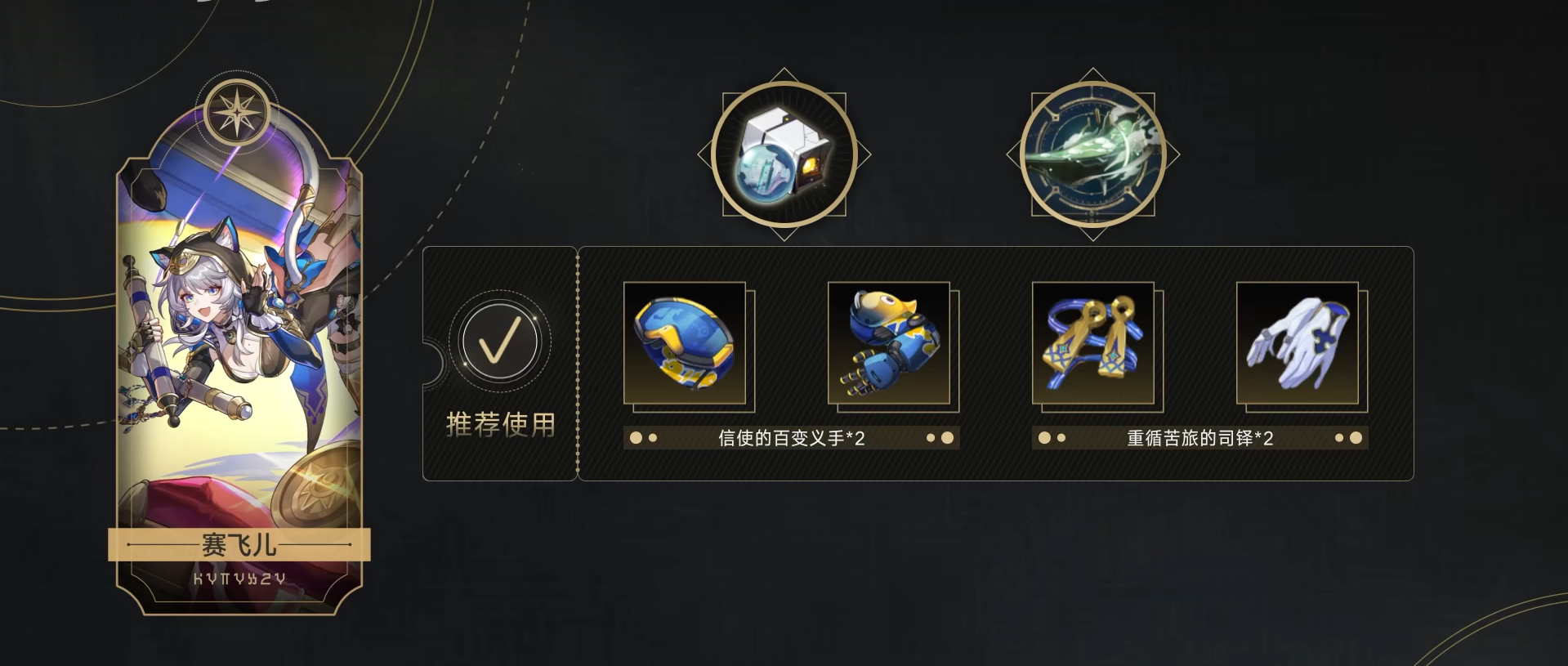Click the 重循苦旅的司铎*2 set label
1568x666 pixels.
pyautogui.click(x=1199, y=438)
